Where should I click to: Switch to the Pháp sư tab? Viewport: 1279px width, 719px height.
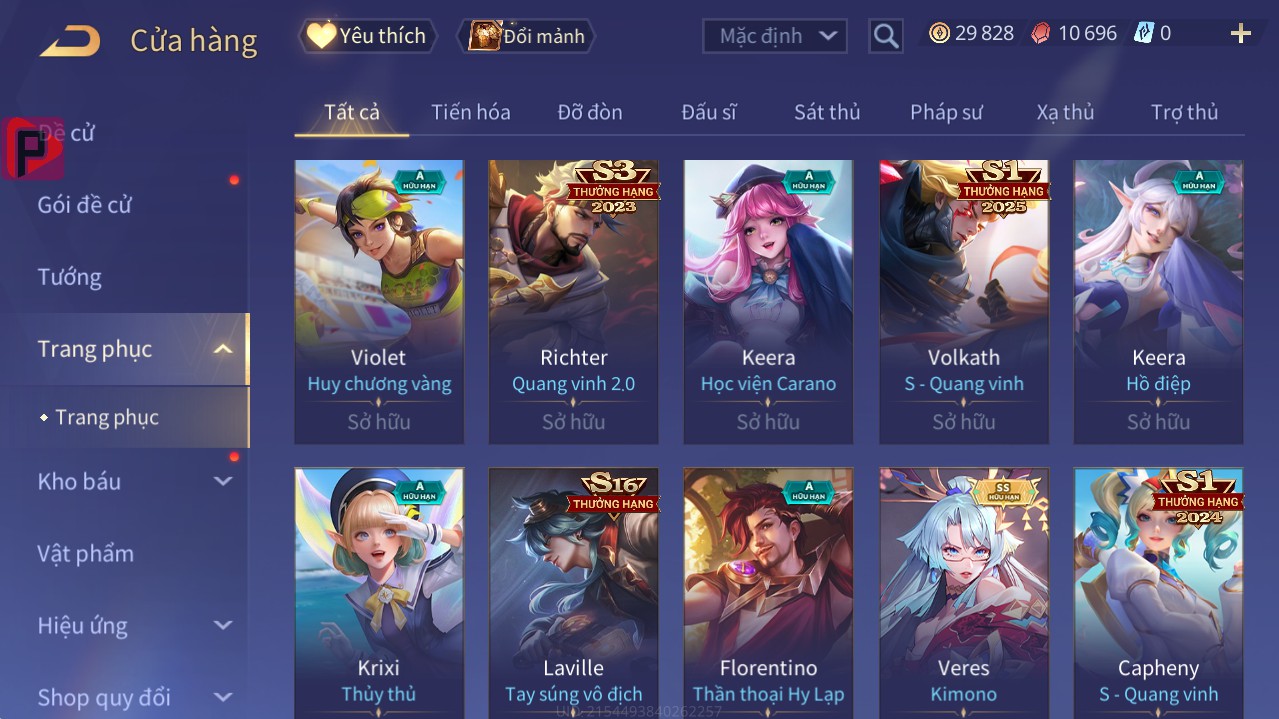pos(946,112)
